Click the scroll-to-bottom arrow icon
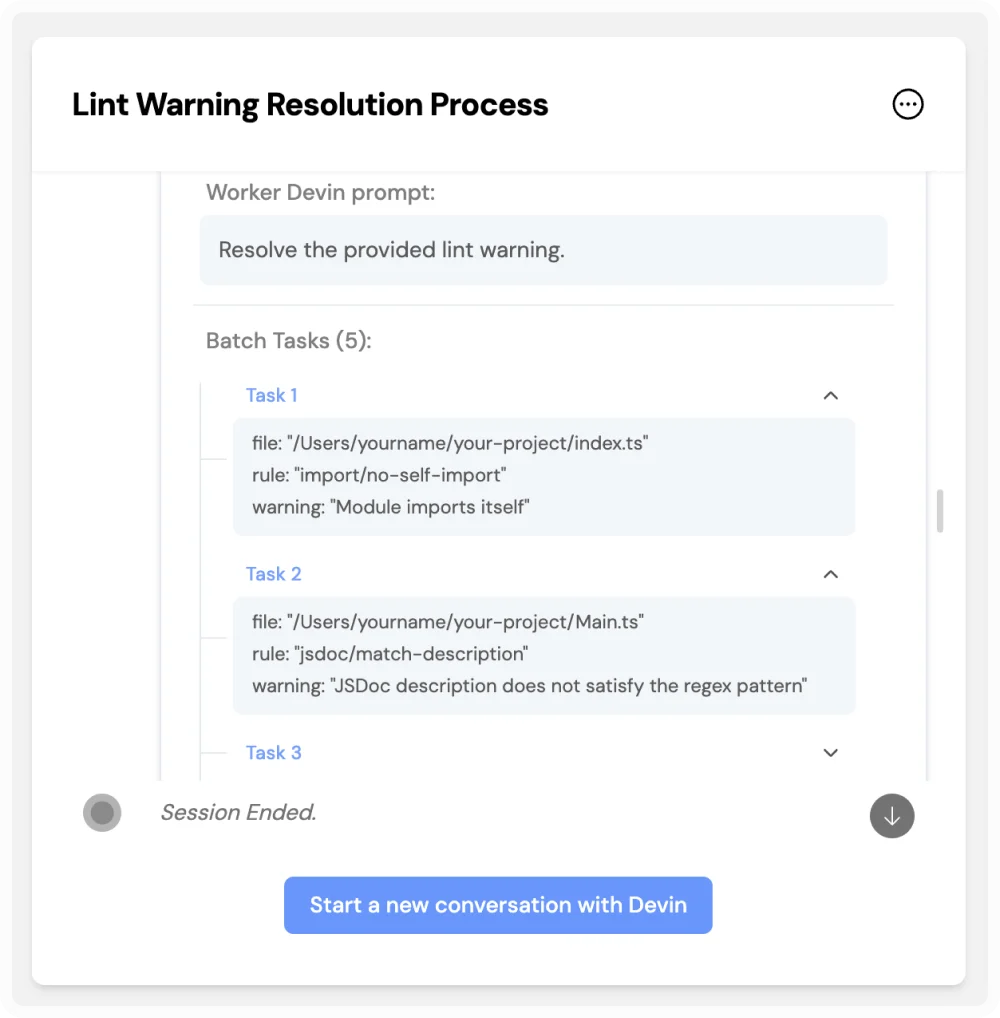Image resolution: width=1000 pixels, height=1018 pixels. coord(891,816)
